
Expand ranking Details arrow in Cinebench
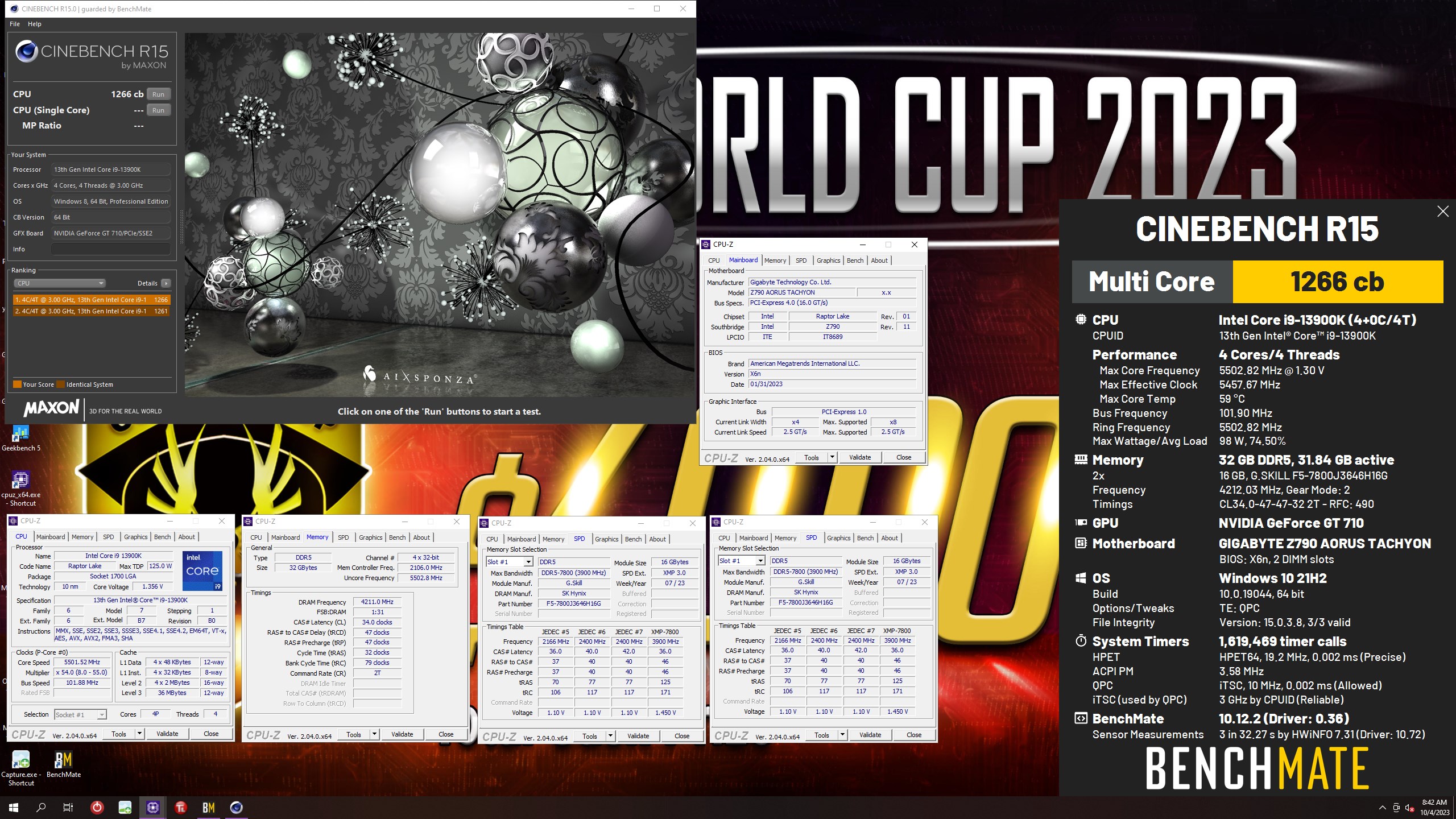166,283
